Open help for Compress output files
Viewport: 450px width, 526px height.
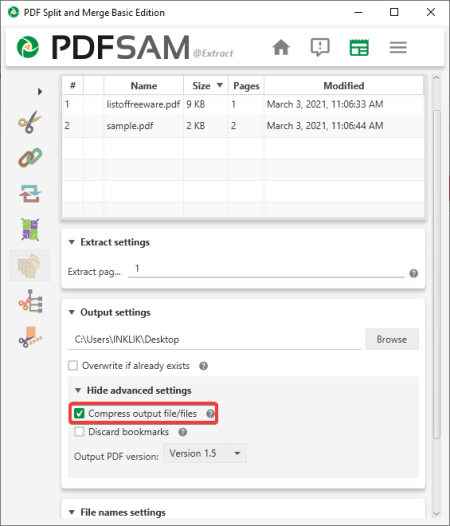click(x=210, y=414)
